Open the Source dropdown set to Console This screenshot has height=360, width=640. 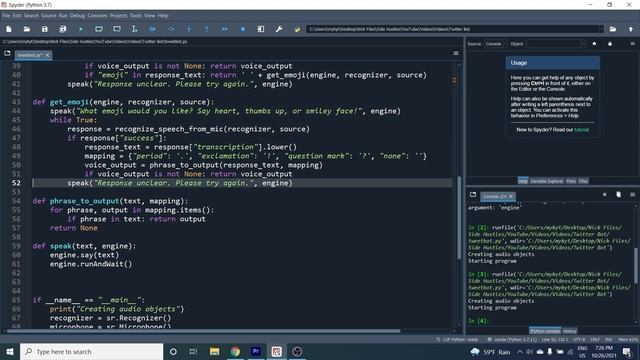[x=496, y=44]
